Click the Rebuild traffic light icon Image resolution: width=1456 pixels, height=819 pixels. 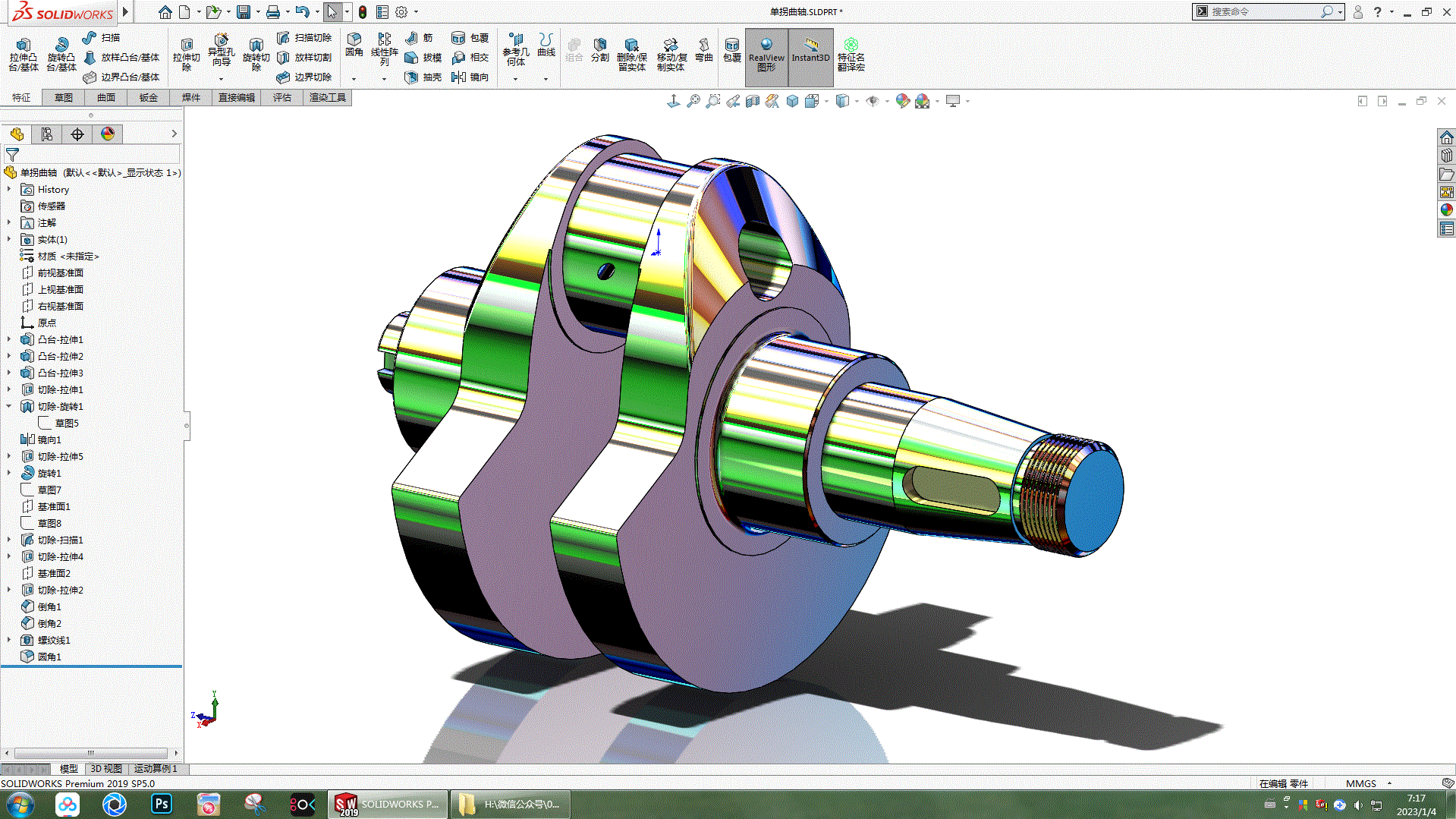coord(363,12)
